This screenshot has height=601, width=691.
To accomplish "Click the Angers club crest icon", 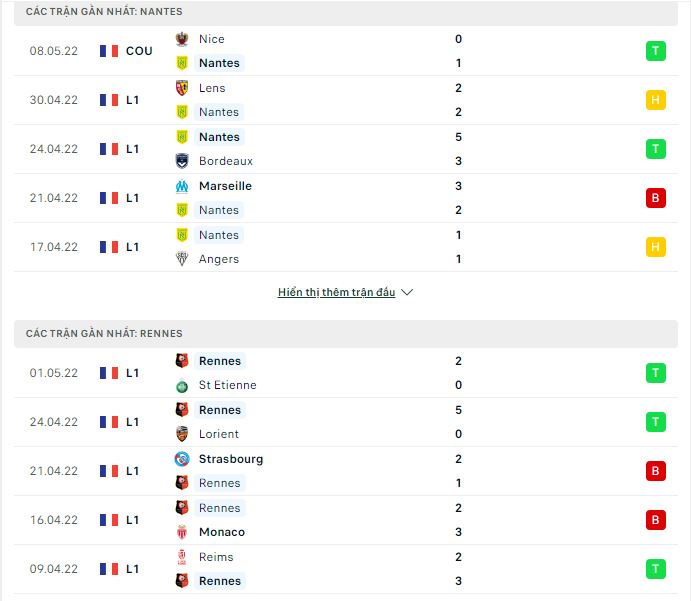I will 182,259.
